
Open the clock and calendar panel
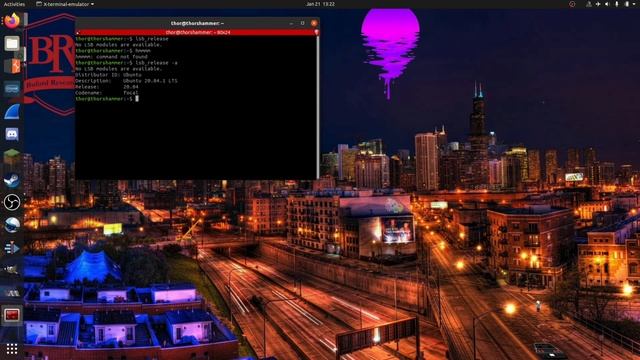320,4
